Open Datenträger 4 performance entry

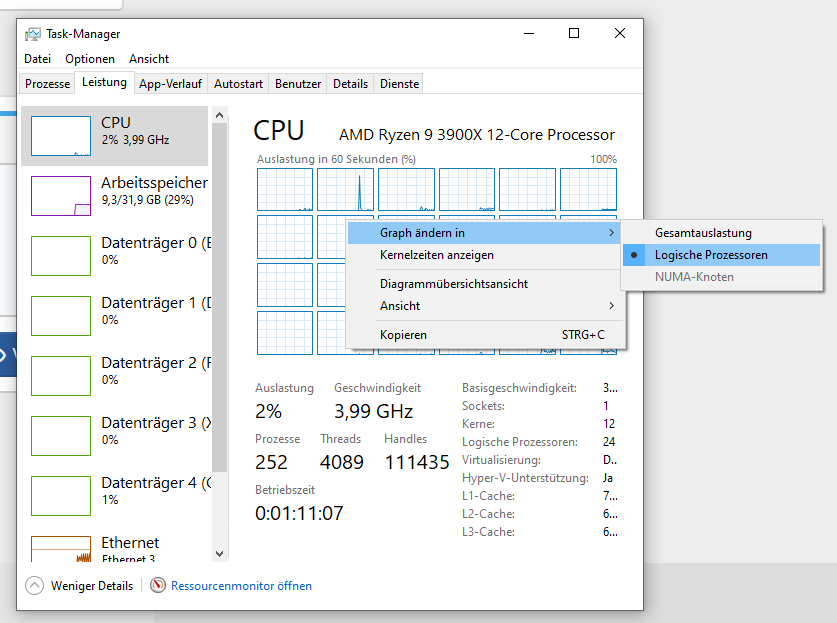[116, 495]
